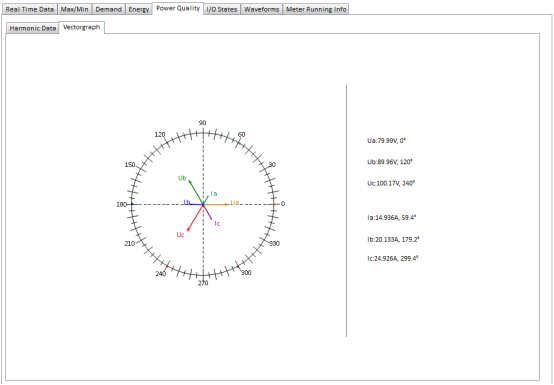Click the Ia:14.936A reading
The height and width of the screenshot is (385, 554).
tap(391, 218)
